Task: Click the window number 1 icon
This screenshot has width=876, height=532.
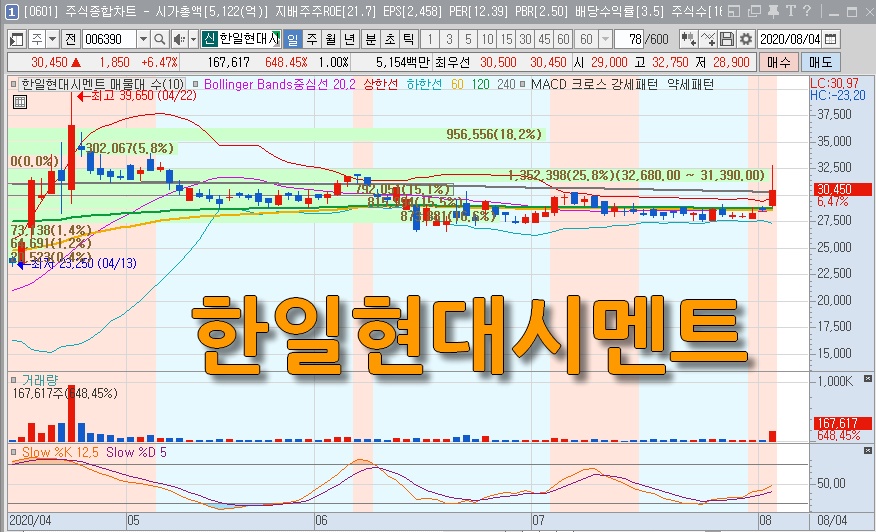Action: tap(12, 11)
